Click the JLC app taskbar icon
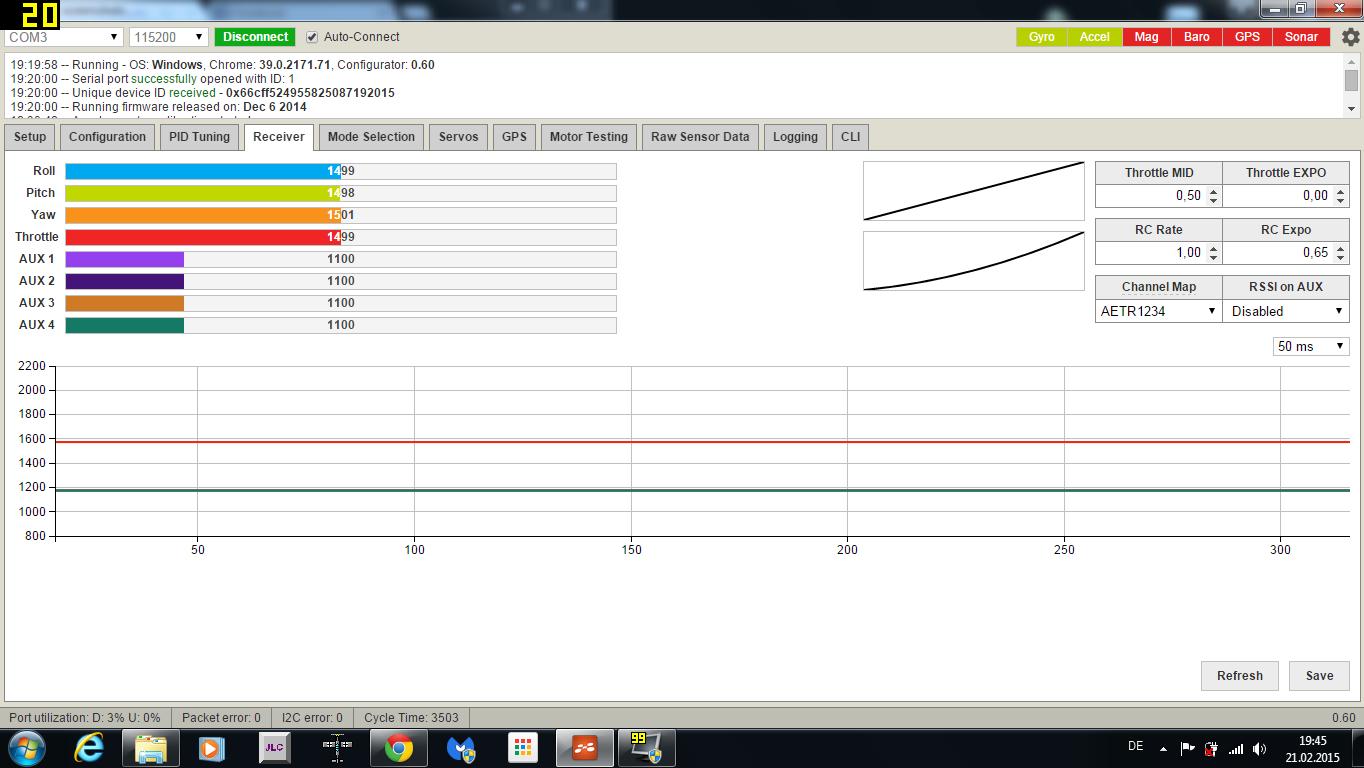This screenshot has height=768, width=1364. tap(274, 748)
